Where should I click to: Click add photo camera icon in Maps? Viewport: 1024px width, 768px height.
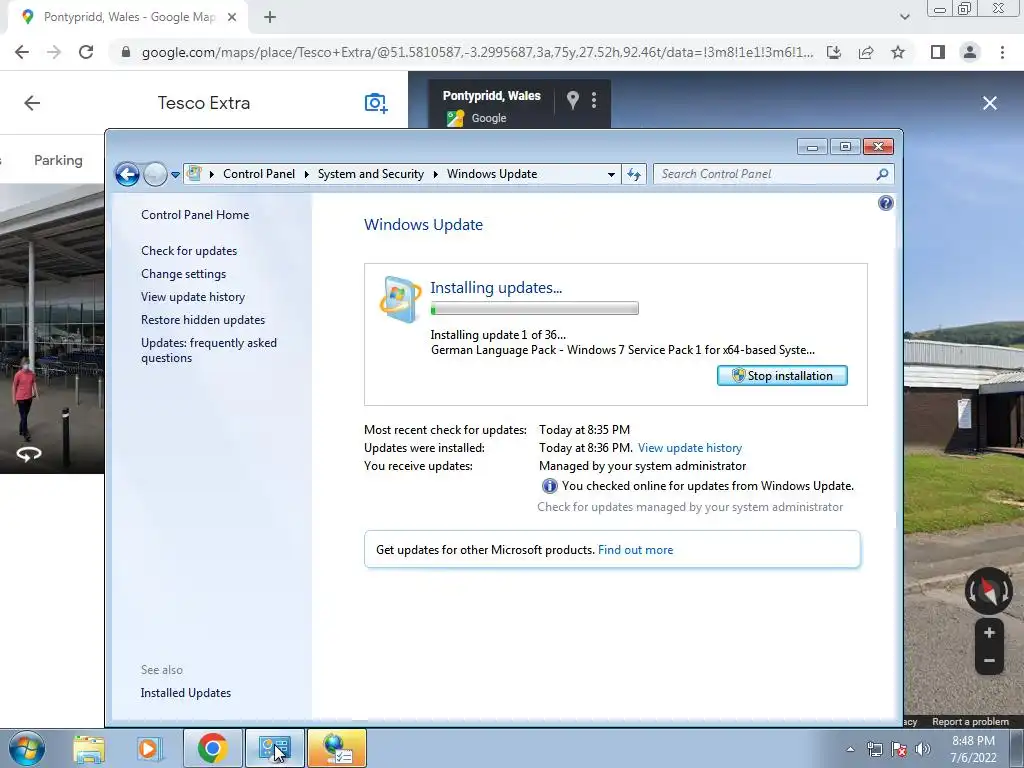click(x=376, y=103)
